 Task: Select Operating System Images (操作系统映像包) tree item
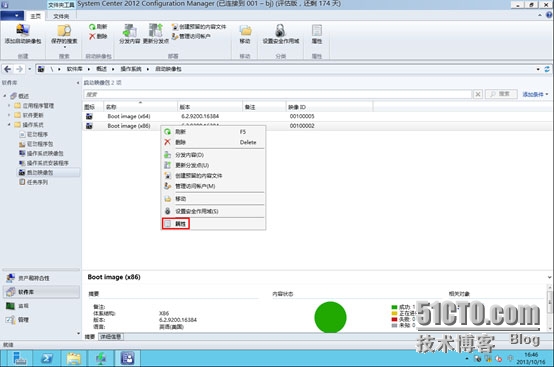41,153
